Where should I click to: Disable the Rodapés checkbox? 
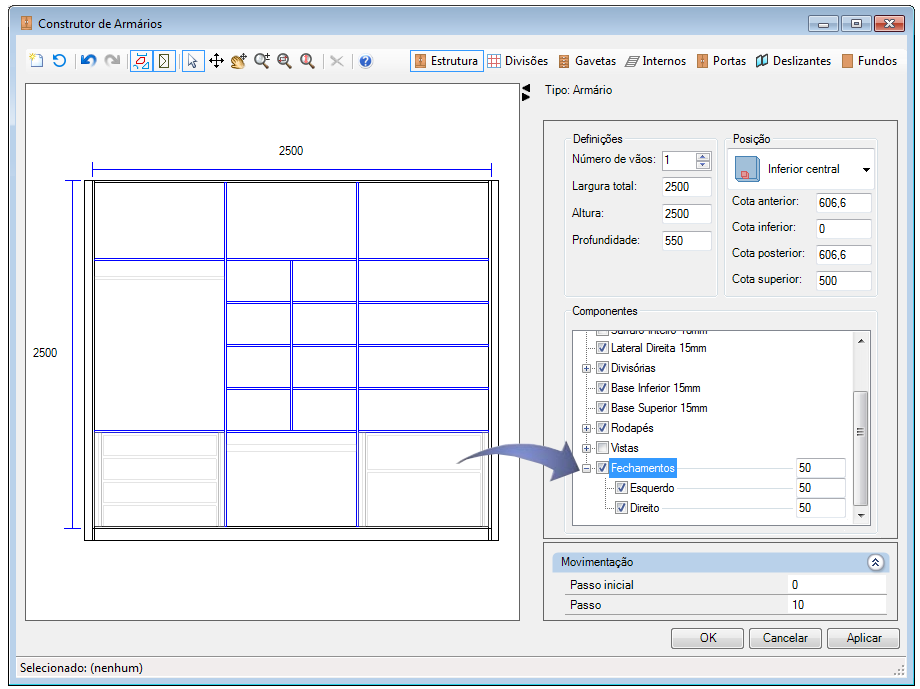[602, 428]
